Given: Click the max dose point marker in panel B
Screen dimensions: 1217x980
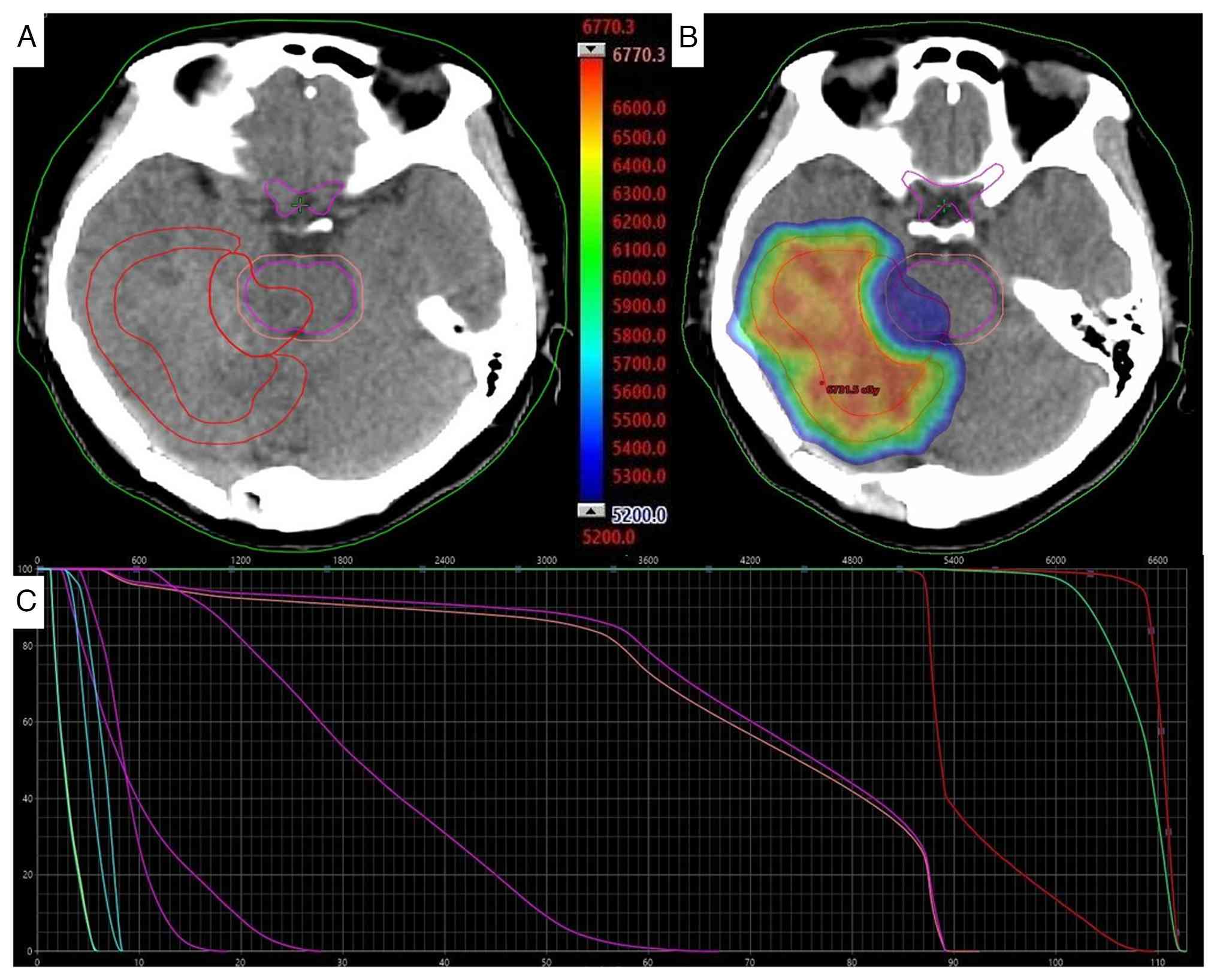Looking at the screenshot, I should coord(822,383).
